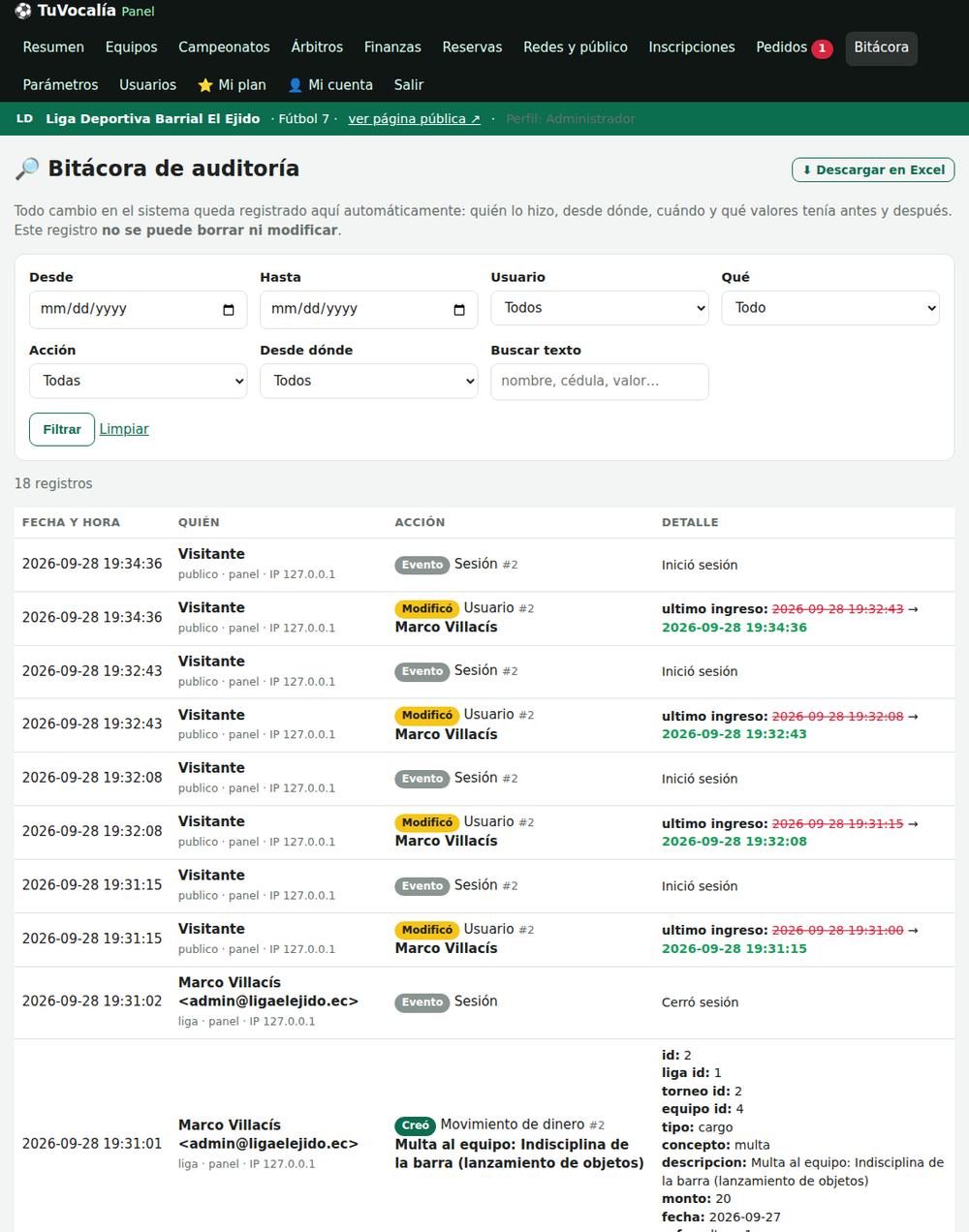Viewport: 969px width, 1232px height.
Task: Open Mi cuenta profile page
Action: tap(330, 85)
